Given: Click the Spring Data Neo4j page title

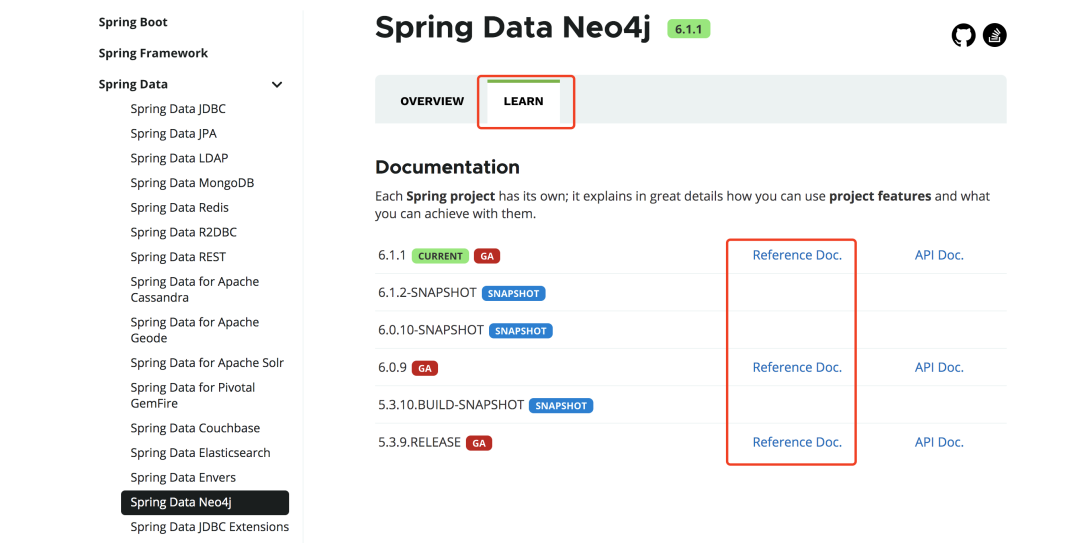Looking at the screenshot, I should pyautogui.click(x=512, y=28).
